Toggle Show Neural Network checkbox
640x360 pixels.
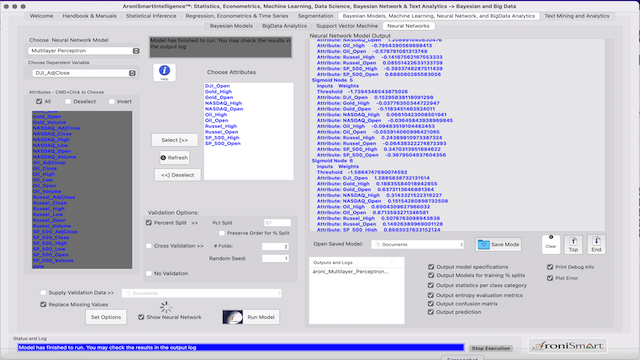(141, 317)
